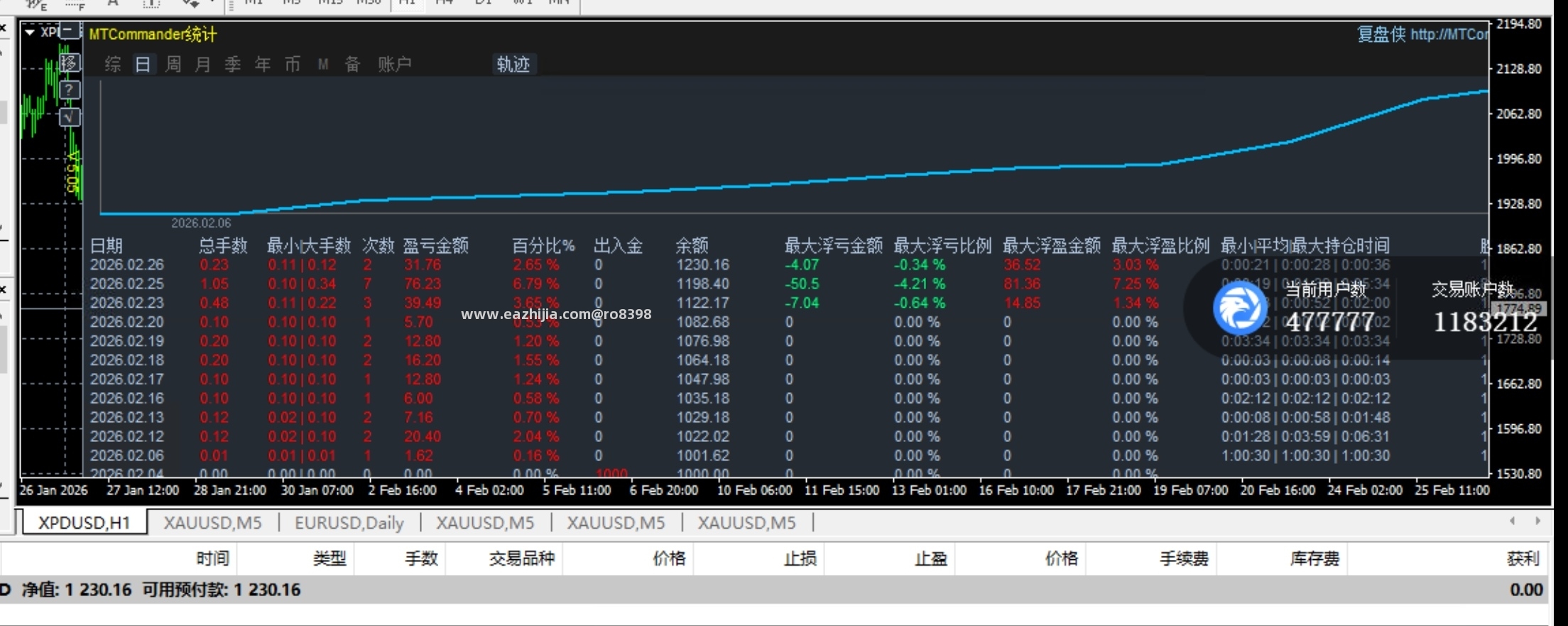
Task: Open the M statistics tab
Action: click(x=323, y=65)
